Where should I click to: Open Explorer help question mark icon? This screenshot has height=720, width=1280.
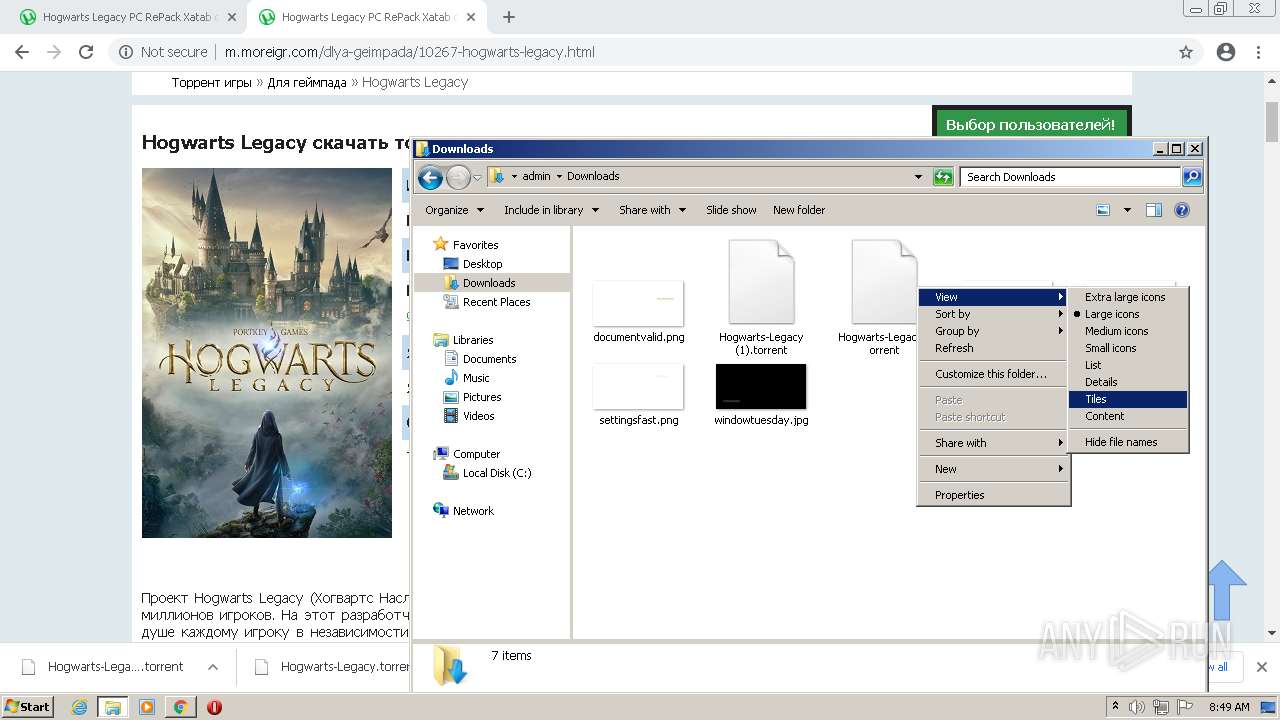pyautogui.click(x=1182, y=210)
